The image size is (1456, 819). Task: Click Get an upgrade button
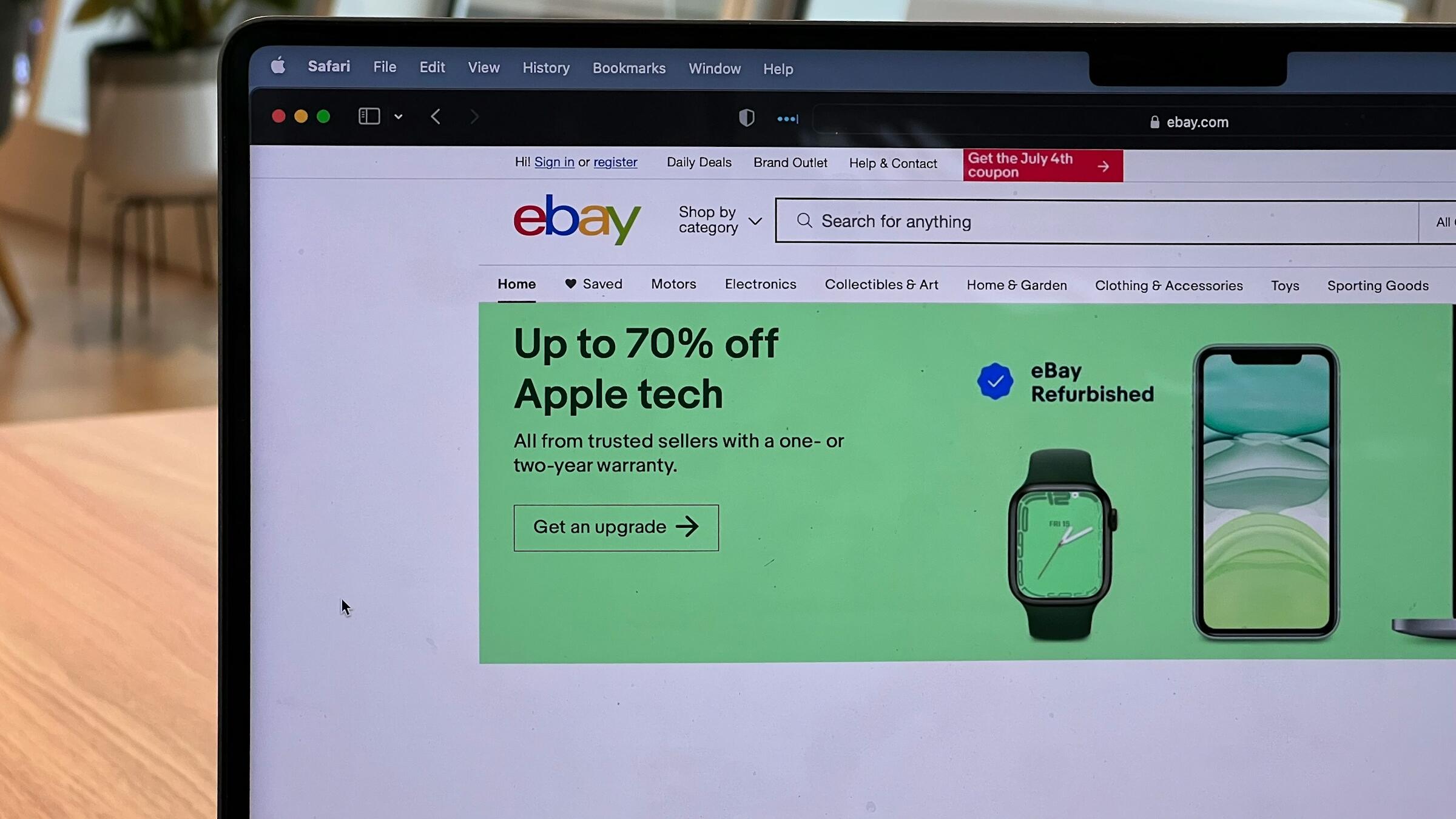616,528
